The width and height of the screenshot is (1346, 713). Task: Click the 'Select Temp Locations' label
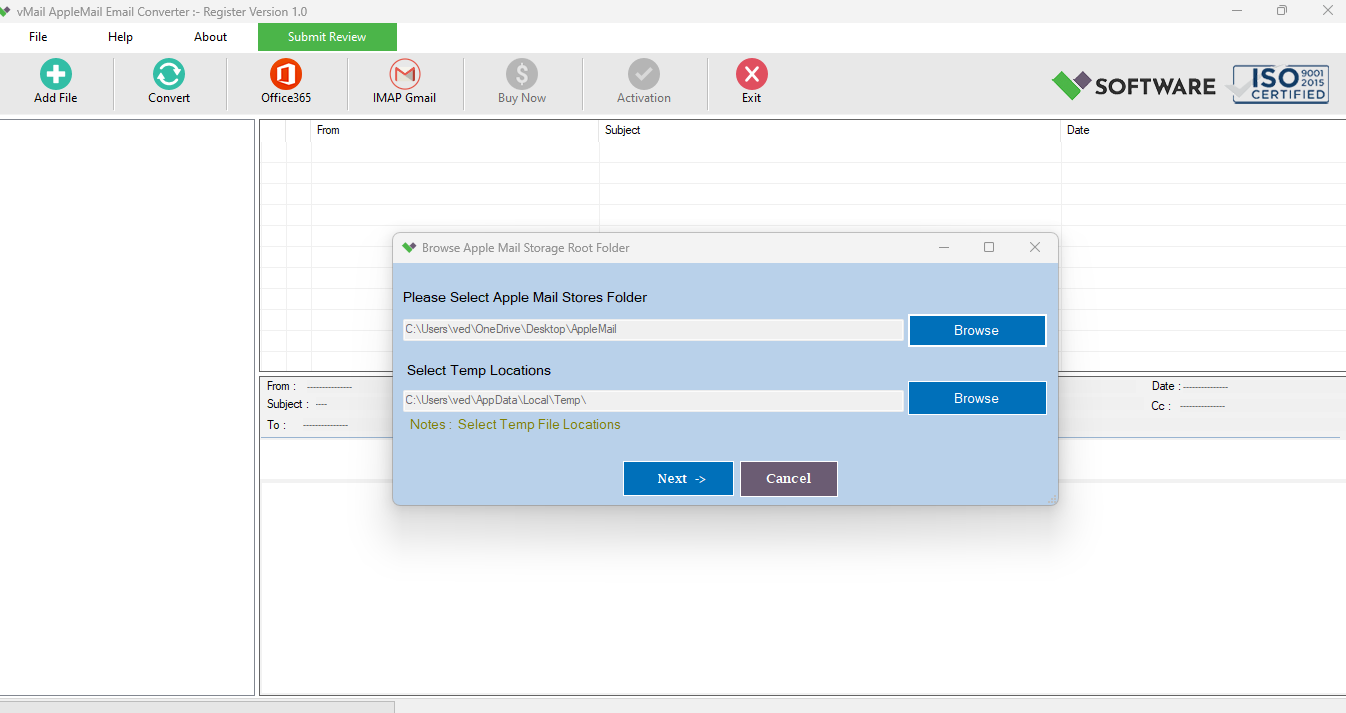tap(479, 370)
